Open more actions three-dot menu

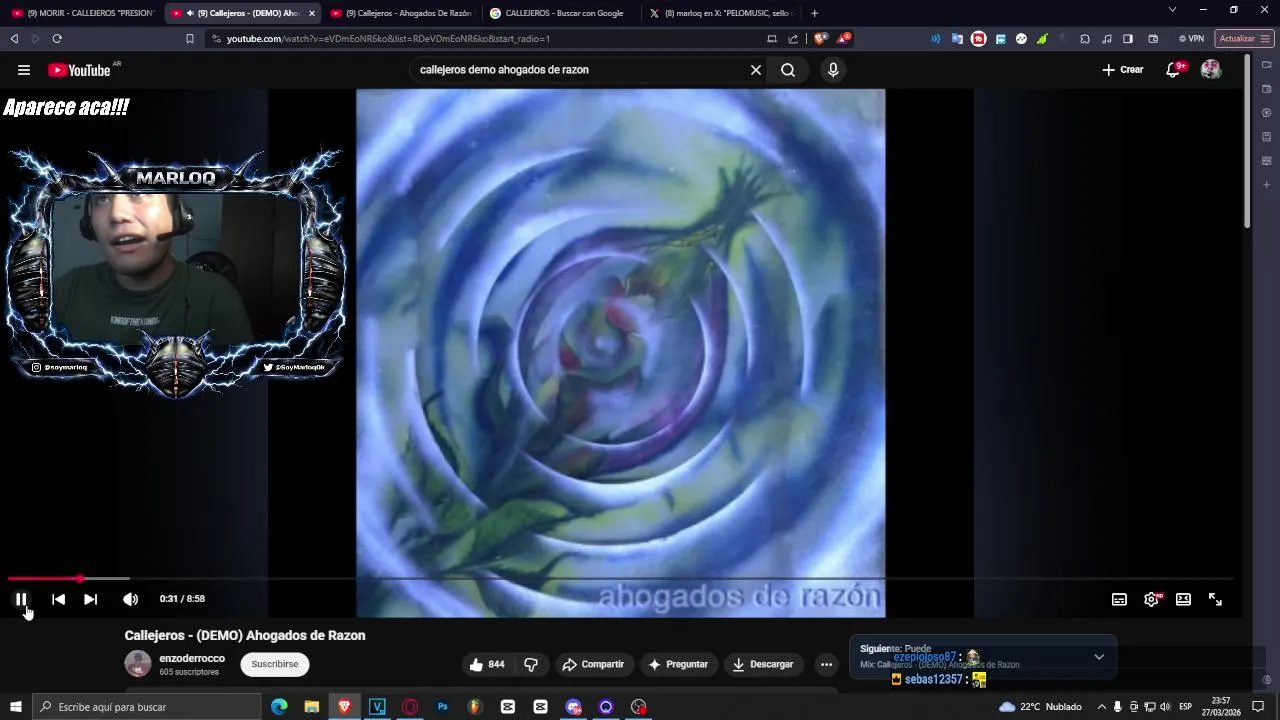click(826, 664)
